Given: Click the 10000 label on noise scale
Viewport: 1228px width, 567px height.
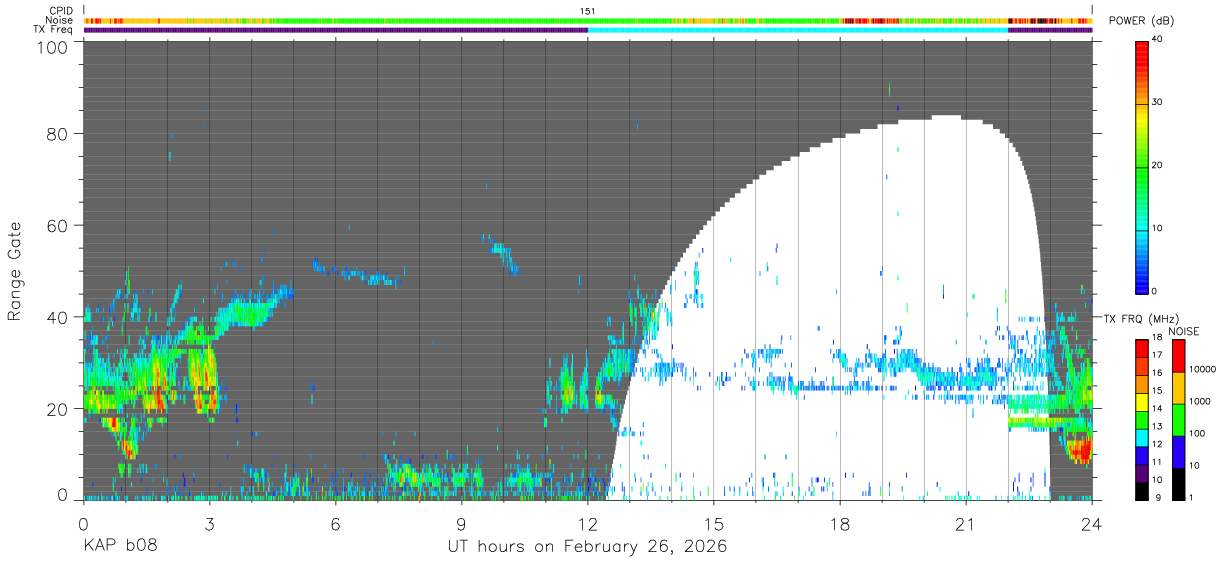Looking at the screenshot, I should pyautogui.click(x=1203, y=369).
